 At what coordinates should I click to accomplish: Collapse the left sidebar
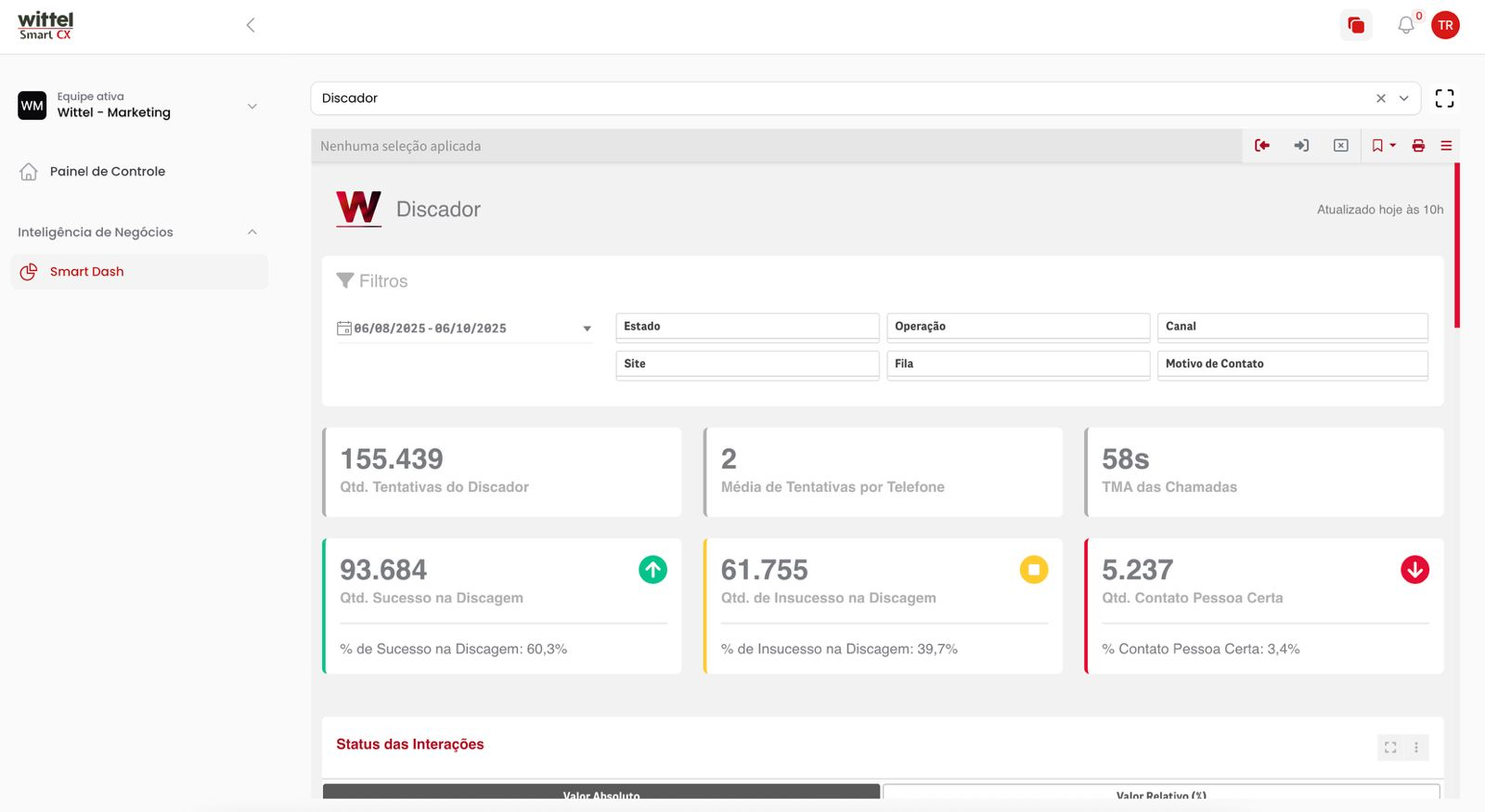[x=251, y=25]
